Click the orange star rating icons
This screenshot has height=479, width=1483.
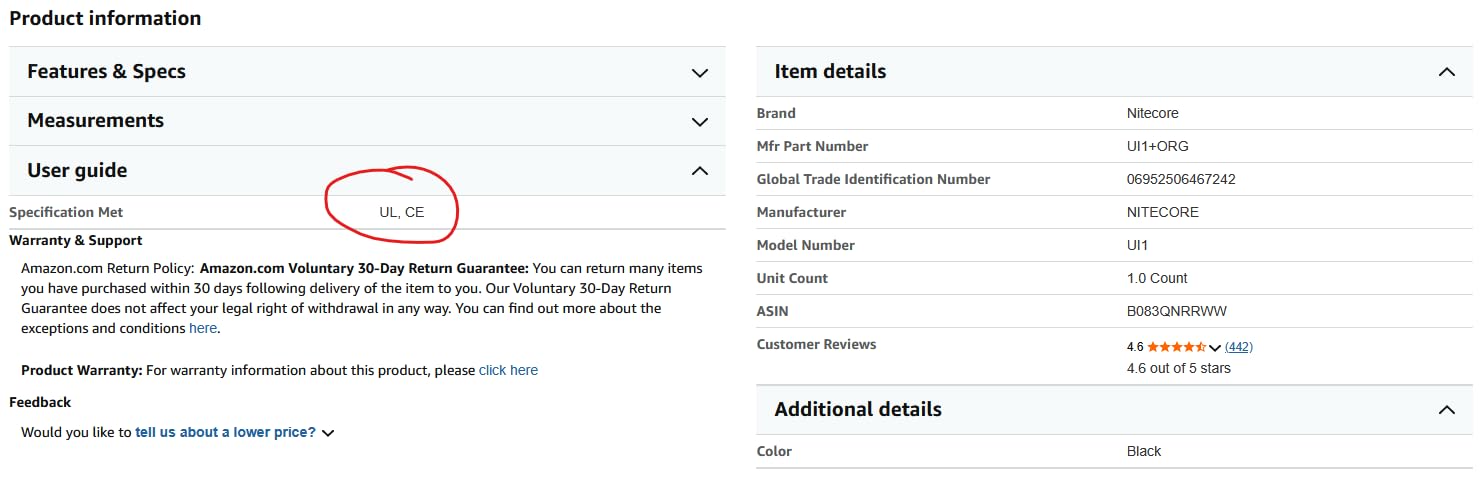coord(1176,347)
